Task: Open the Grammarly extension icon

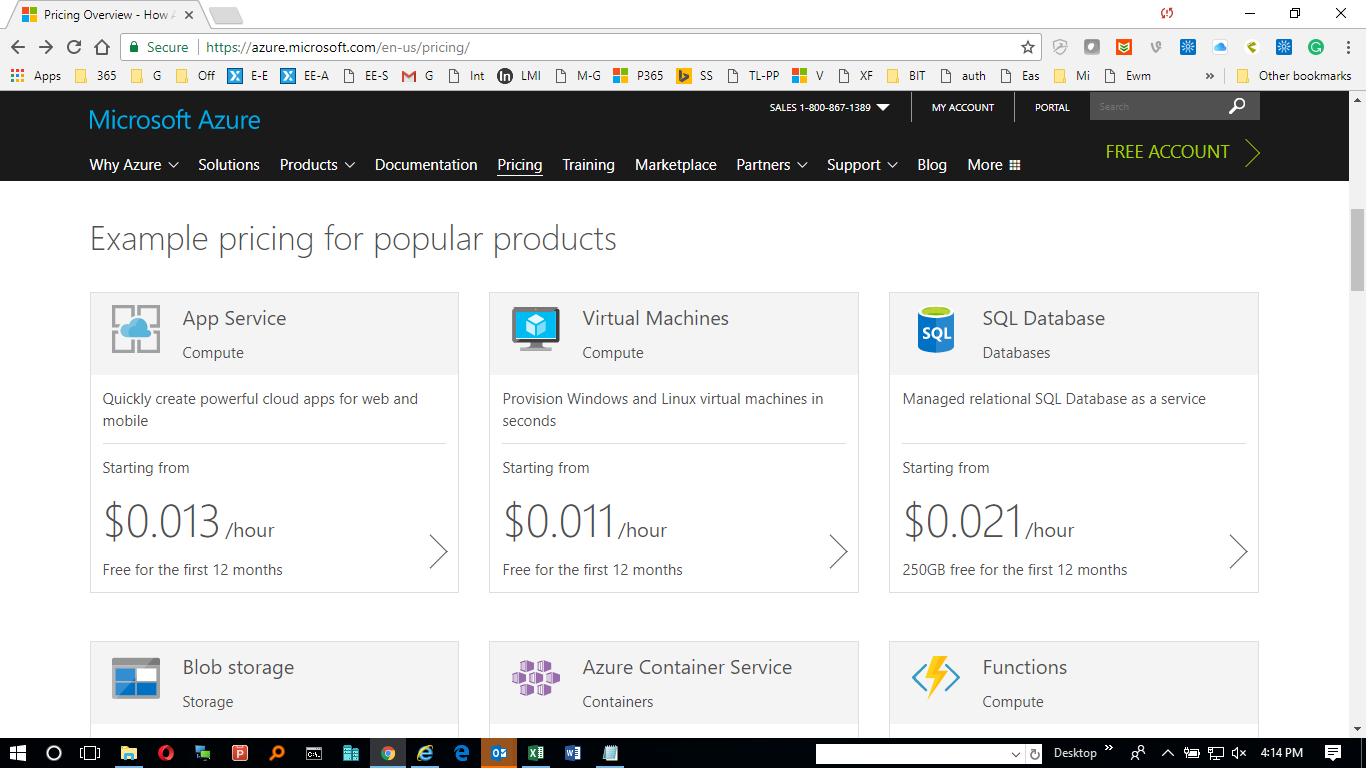Action: (1316, 47)
